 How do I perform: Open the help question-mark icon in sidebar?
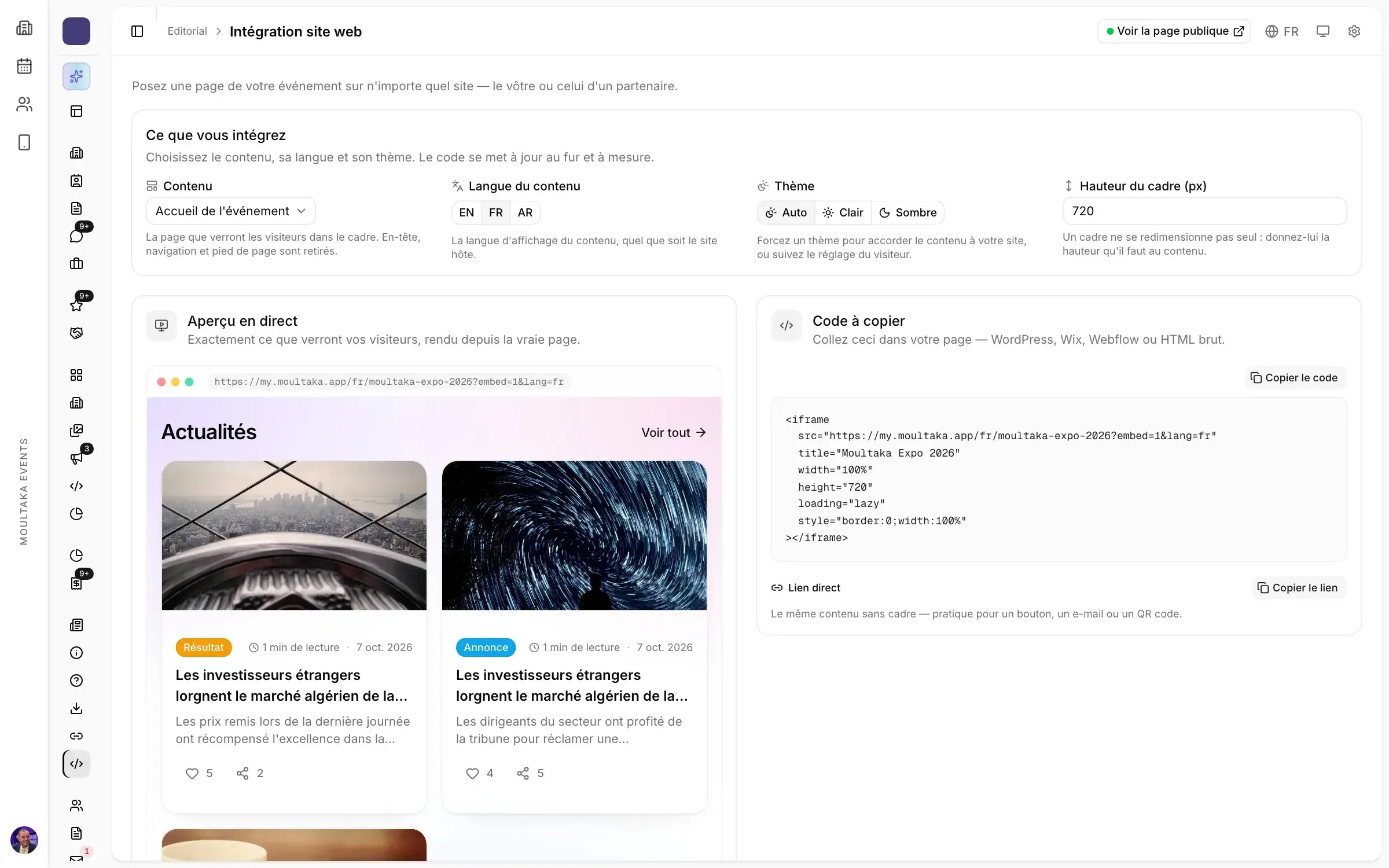[76, 681]
